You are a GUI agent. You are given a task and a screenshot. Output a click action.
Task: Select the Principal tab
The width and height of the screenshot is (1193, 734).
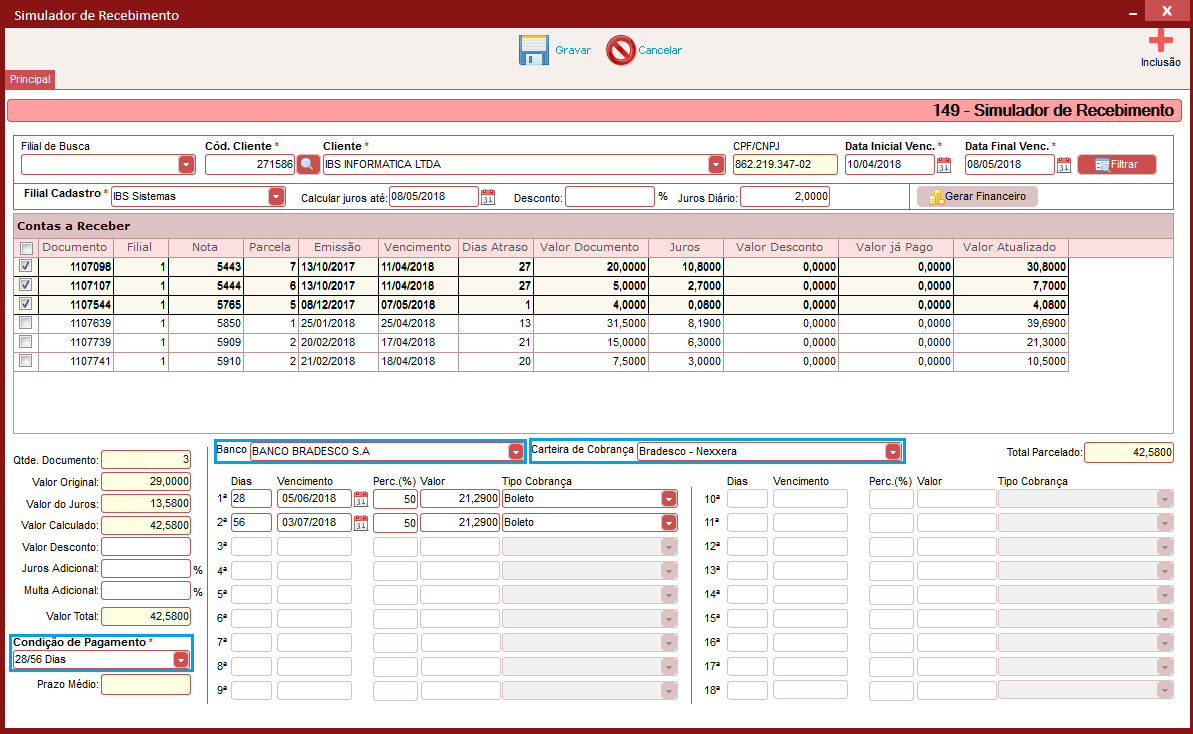tap(30, 79)
